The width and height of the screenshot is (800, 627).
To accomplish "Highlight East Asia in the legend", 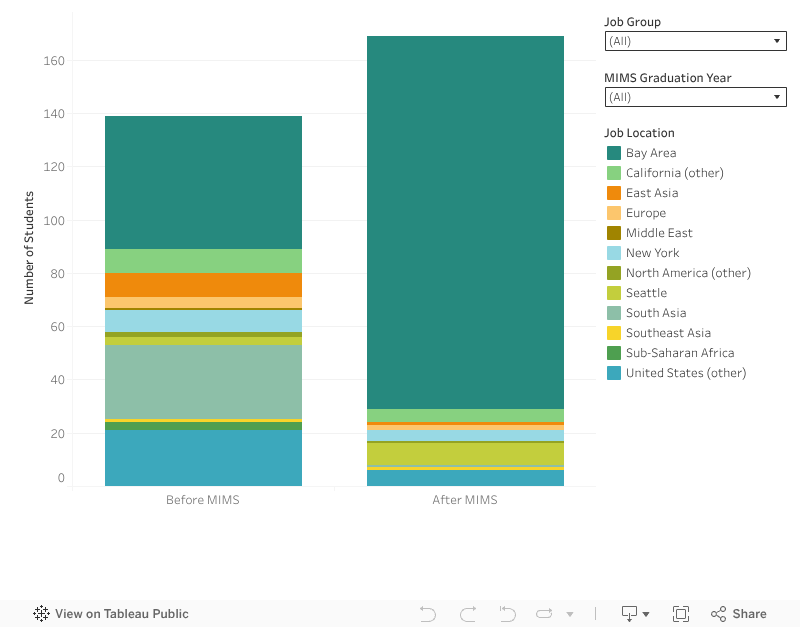I will pyautogui.click(x=651, y=193).
